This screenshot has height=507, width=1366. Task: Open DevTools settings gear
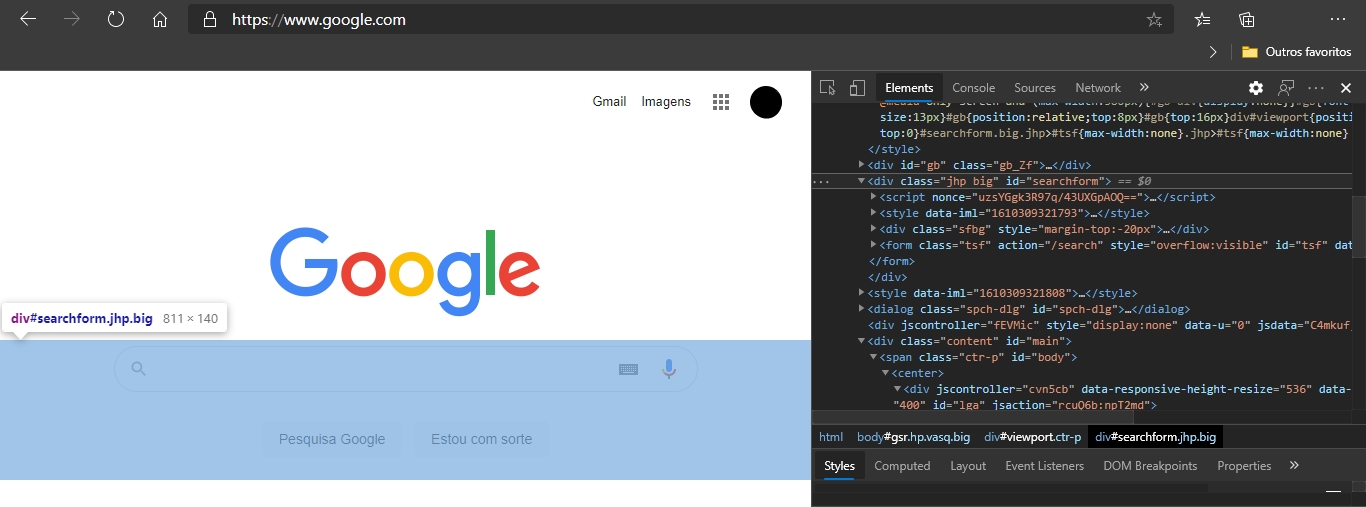pos(1256,88)
